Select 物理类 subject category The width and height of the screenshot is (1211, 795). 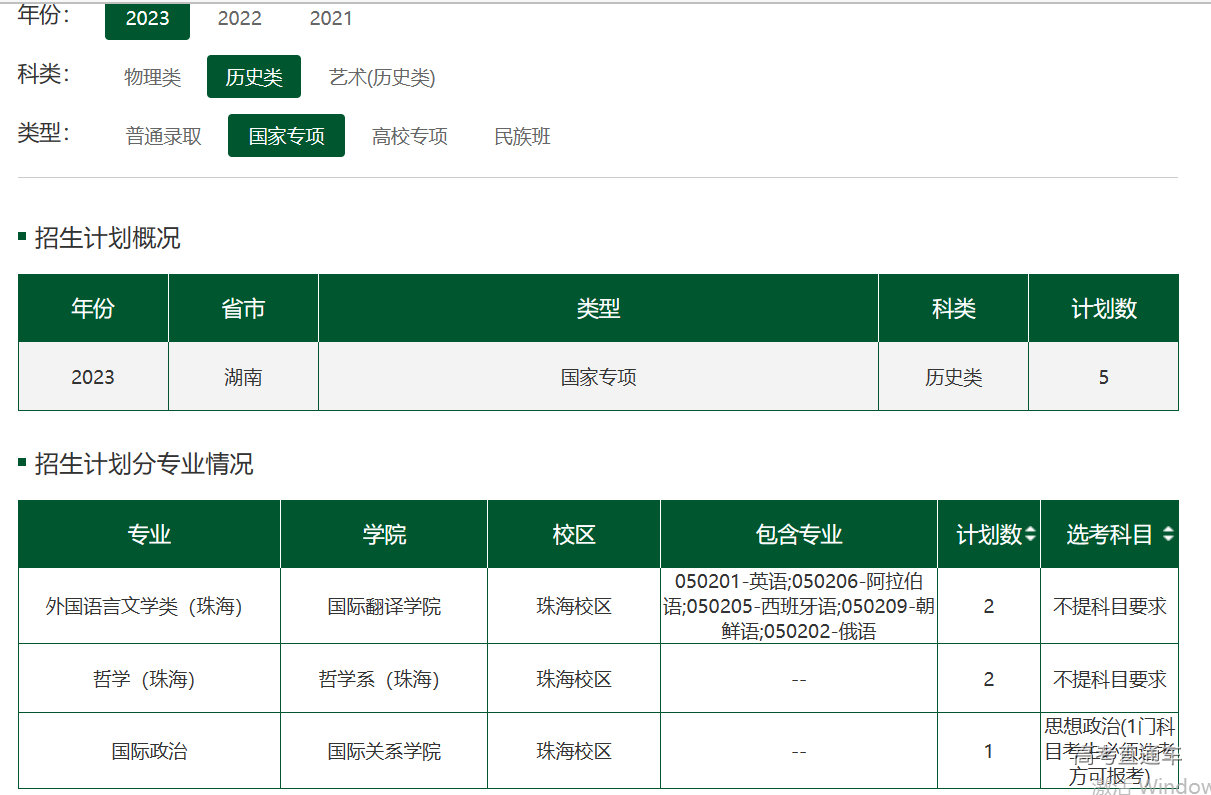coord(152,77)
